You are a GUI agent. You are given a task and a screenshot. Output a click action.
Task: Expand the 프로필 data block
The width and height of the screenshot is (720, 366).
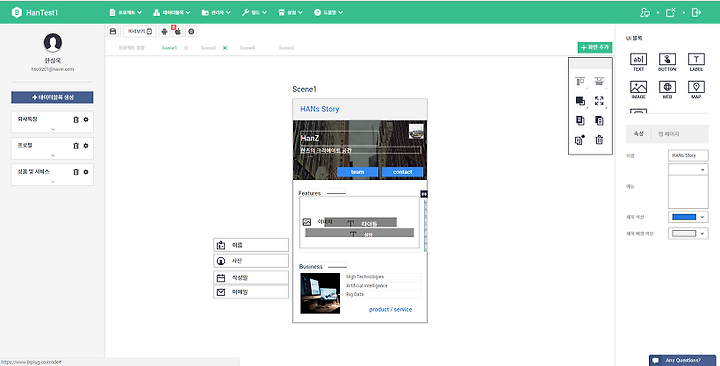point(52,156)
